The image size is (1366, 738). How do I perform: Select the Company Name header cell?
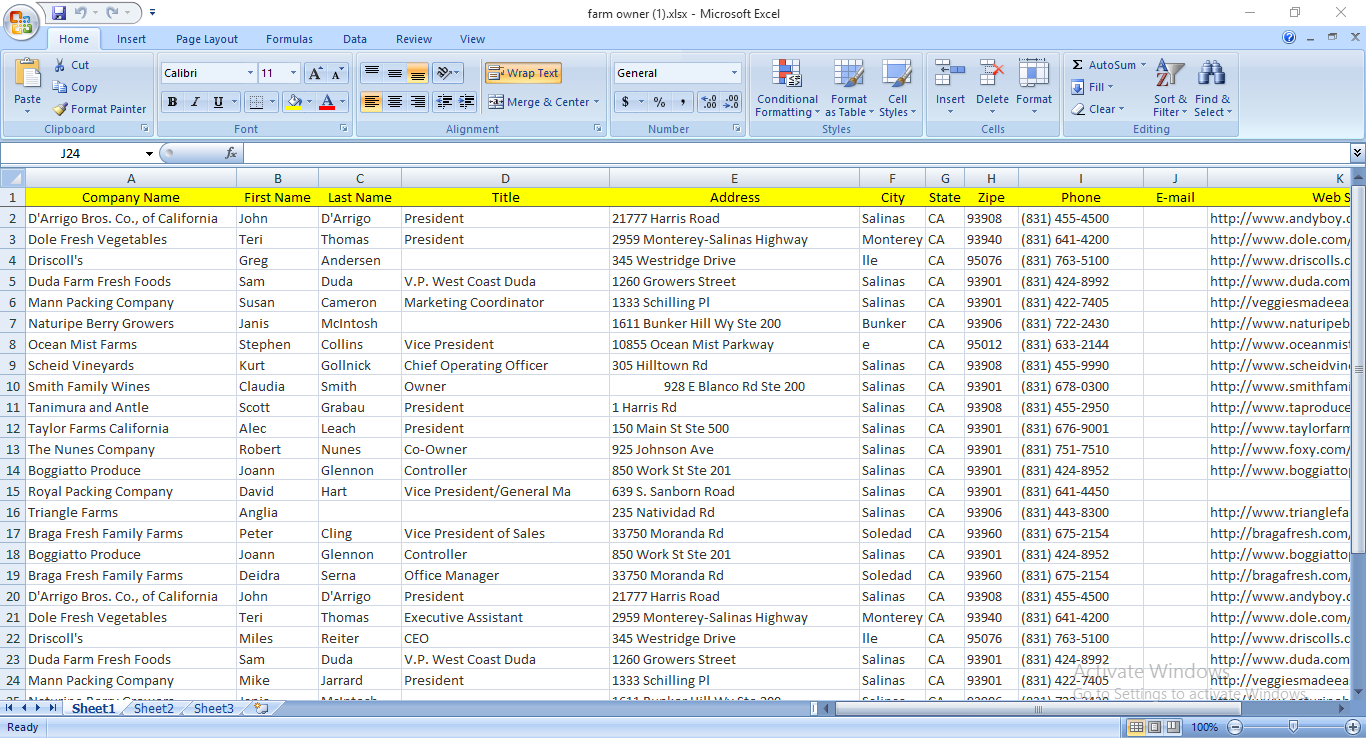click(131, 197)
